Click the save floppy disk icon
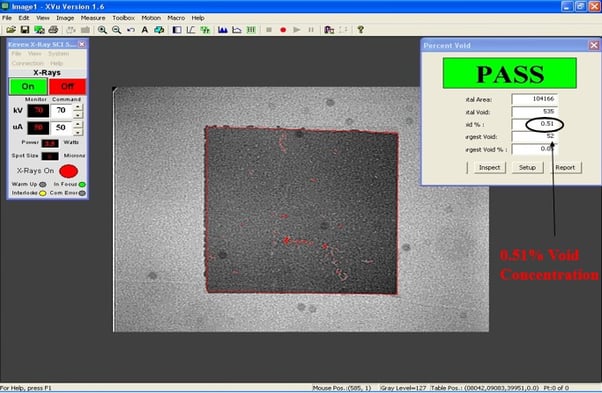Image resolution: width=602 pixels, height=393 pixels. tap(25, 30)
